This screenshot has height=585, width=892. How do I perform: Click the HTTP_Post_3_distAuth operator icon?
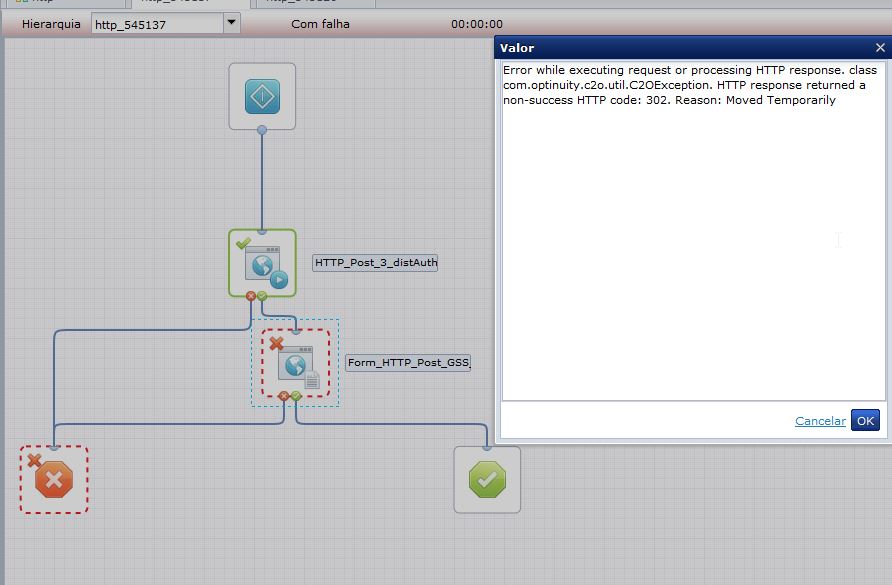262,263
